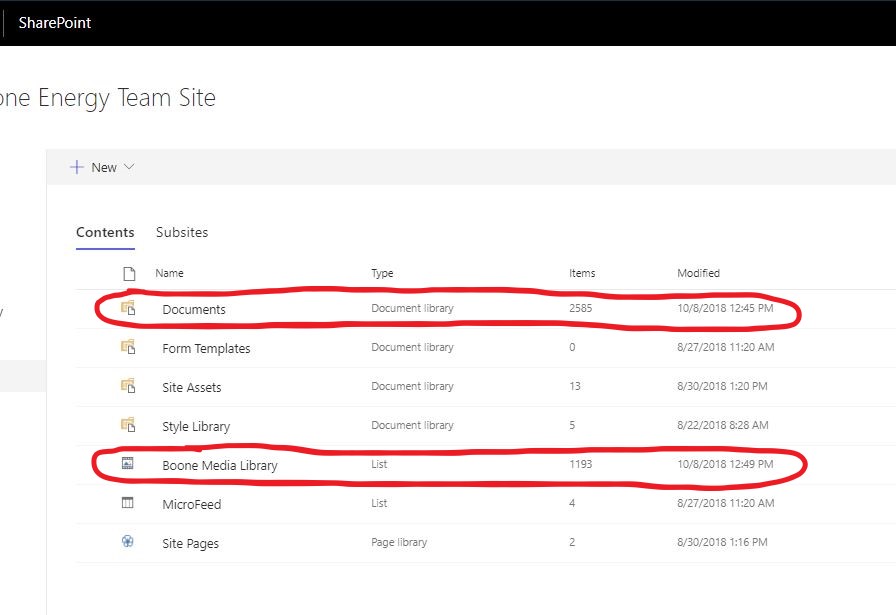Screen dimensions: 896x615
Task: Click the 2585 items count for Documents
Action: tap(580, 308)
